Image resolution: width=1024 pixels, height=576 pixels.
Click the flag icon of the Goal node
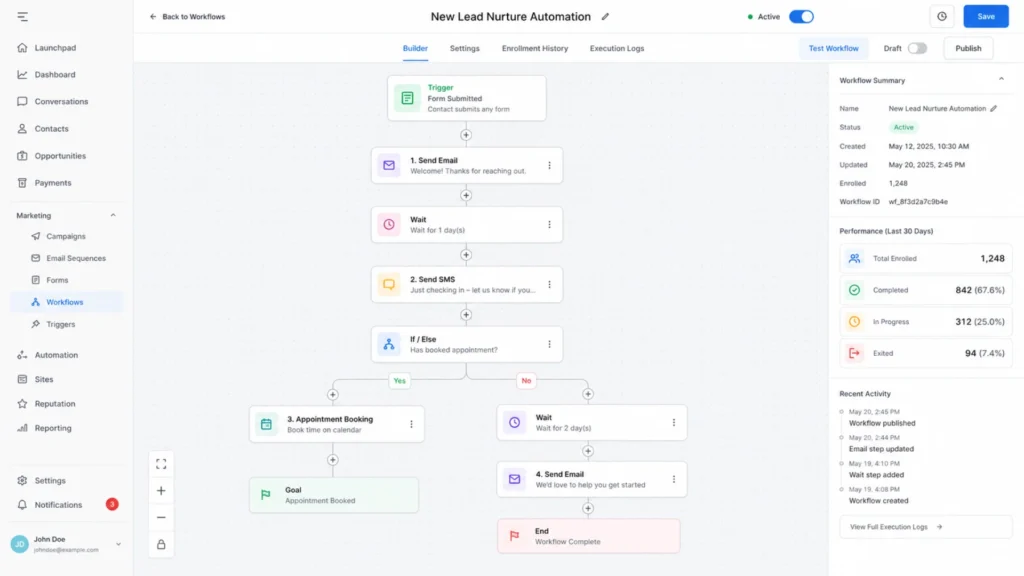(266, 495)
